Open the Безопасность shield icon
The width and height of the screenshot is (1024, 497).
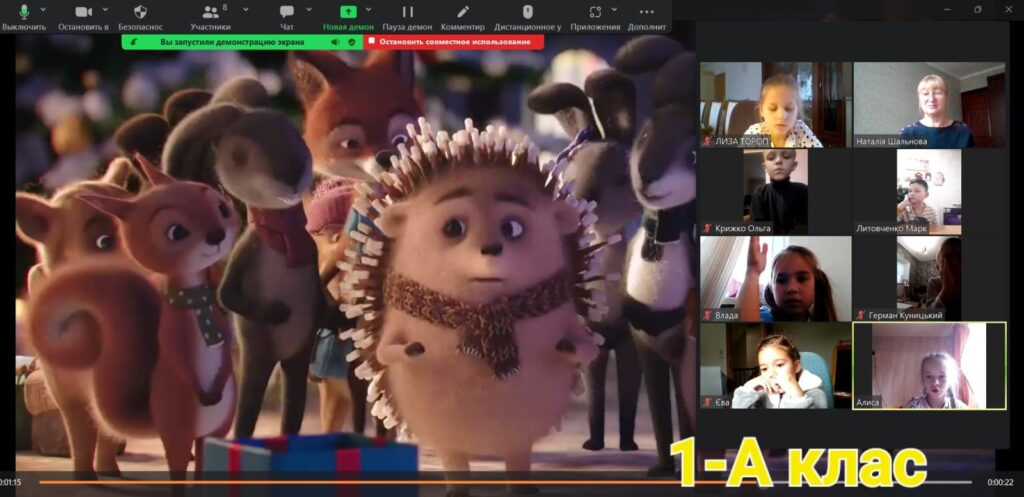140,12
